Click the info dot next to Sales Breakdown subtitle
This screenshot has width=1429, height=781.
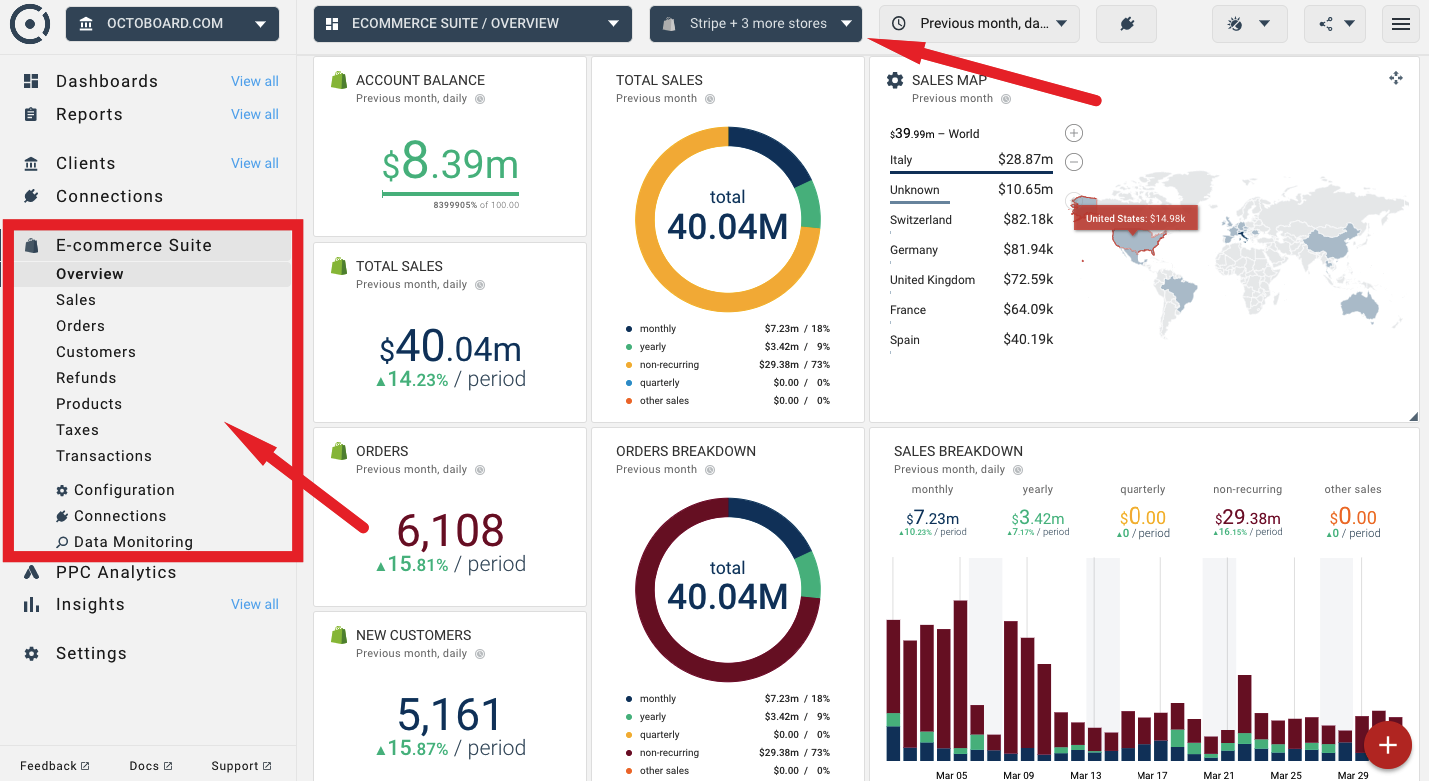[1018, 470]
